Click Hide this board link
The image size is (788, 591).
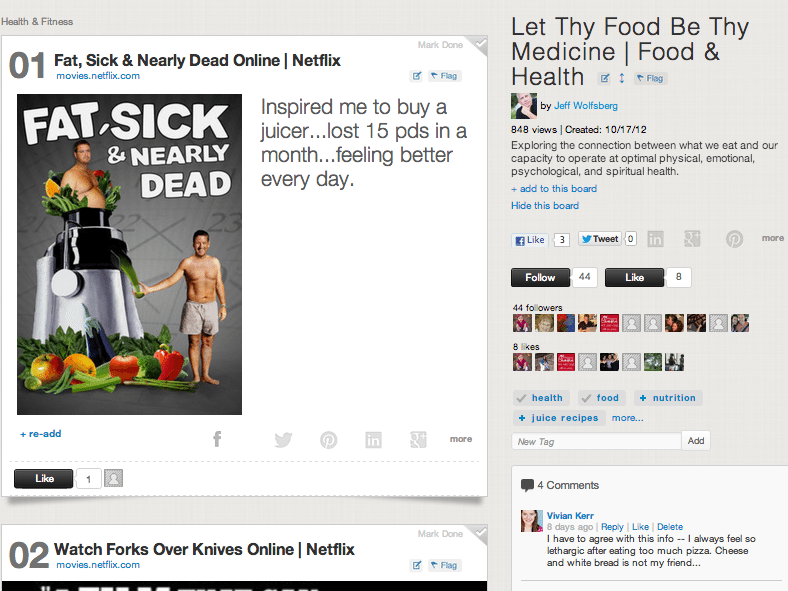point(545,206)
